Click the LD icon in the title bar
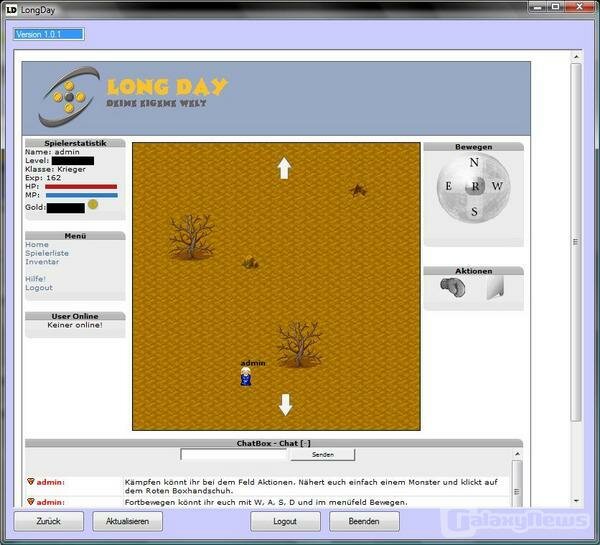The height and width of the screenshot is (545, 600). pos(11,10)
